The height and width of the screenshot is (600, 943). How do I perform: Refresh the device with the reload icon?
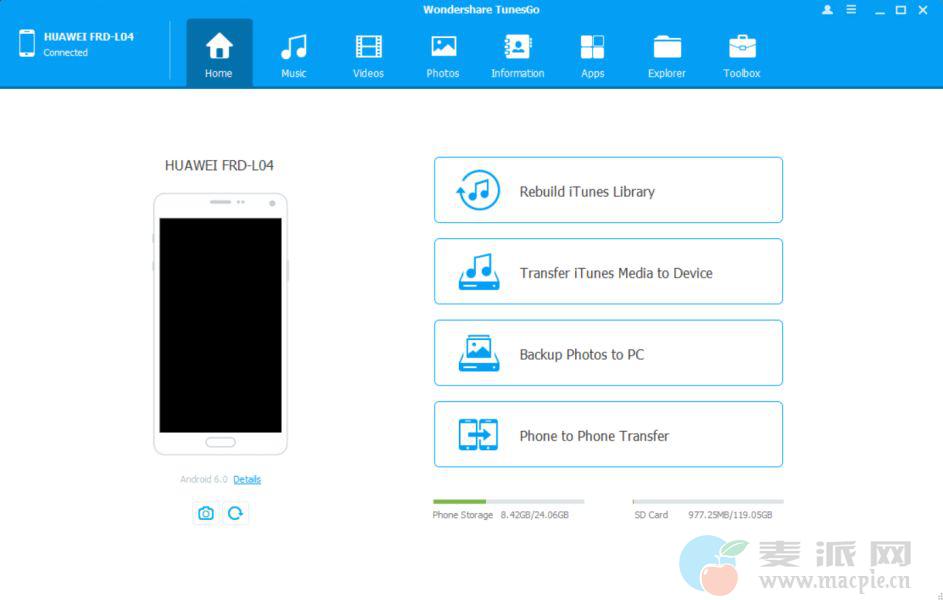[235, 513]
